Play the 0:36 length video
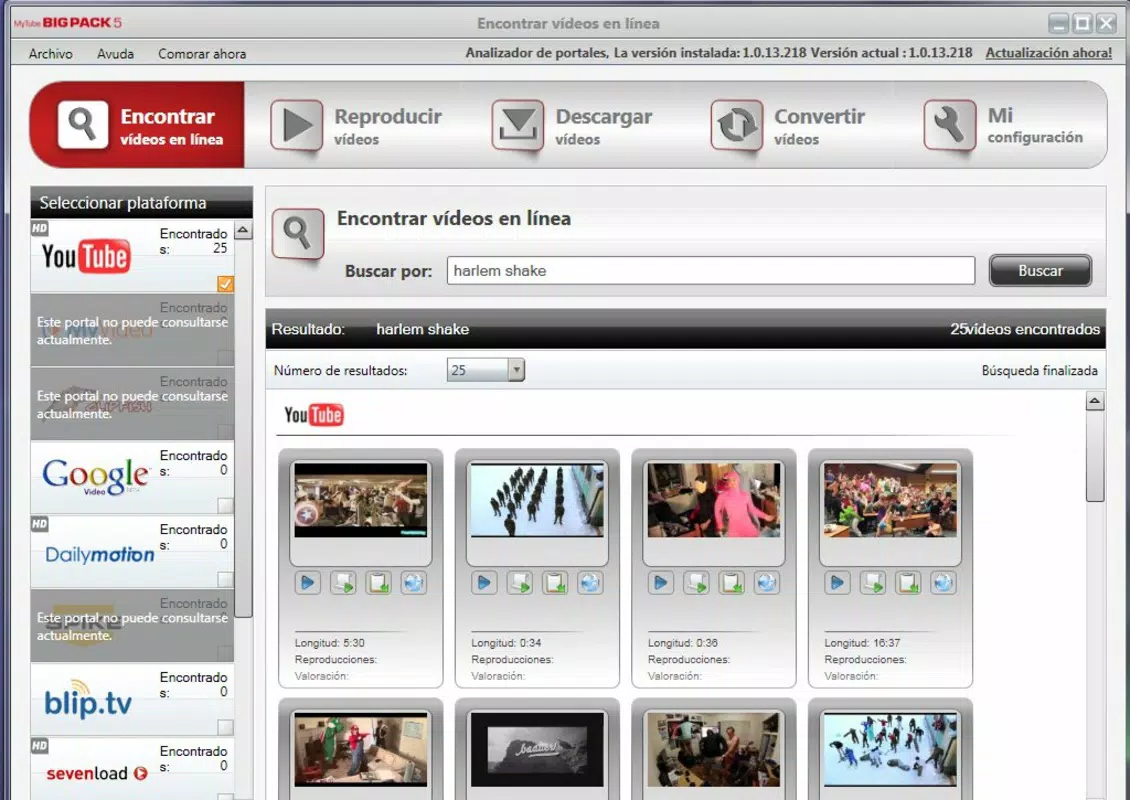1130x800 pixels. (661, 582)
